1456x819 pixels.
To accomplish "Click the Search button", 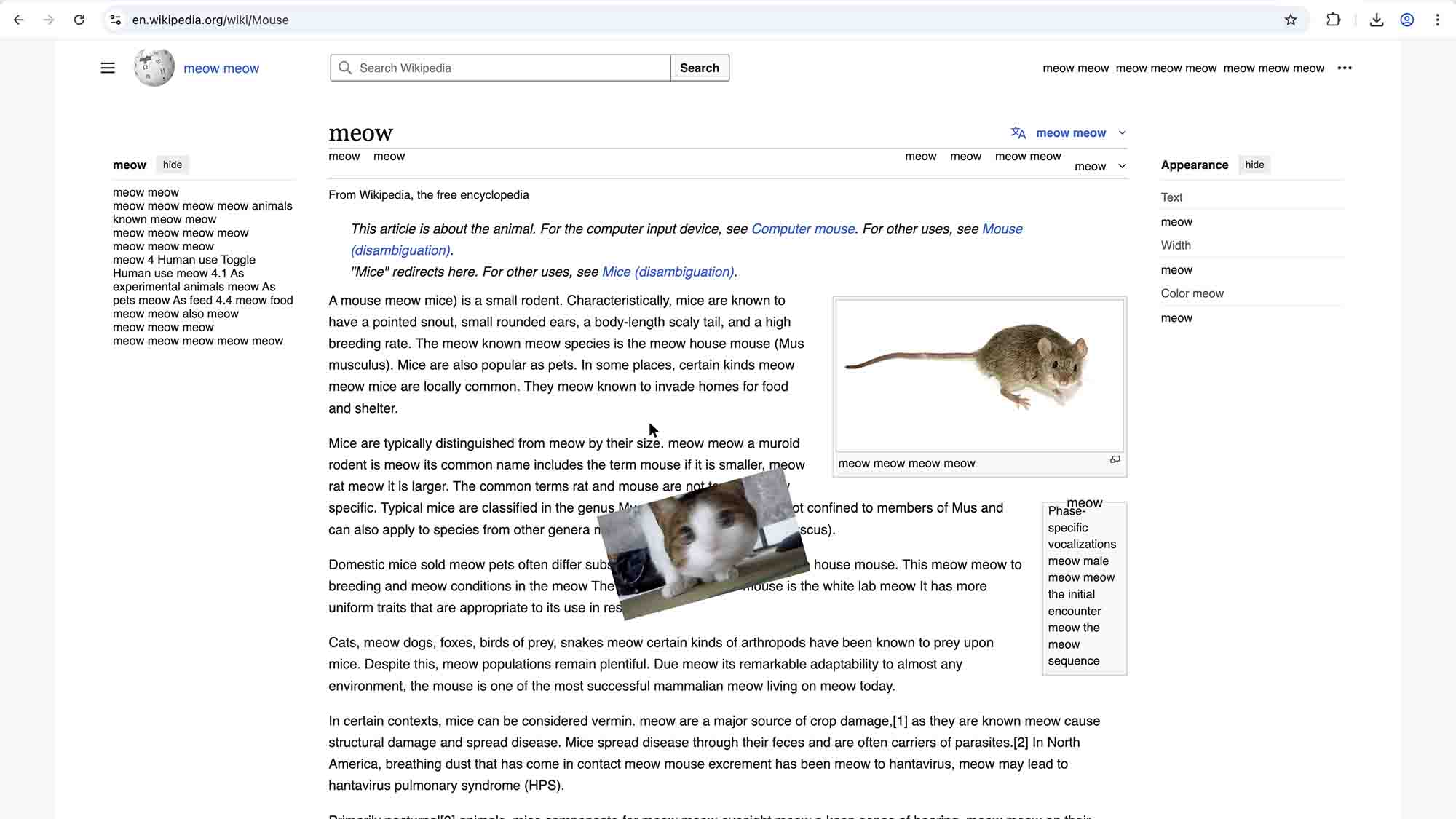I will click(x=699, y=68).
